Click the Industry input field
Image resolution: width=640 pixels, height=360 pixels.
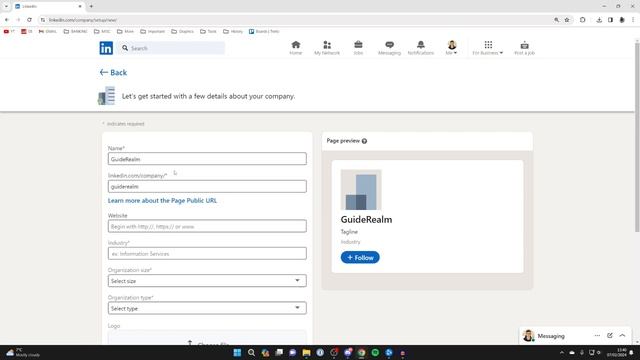click(207, 253)
